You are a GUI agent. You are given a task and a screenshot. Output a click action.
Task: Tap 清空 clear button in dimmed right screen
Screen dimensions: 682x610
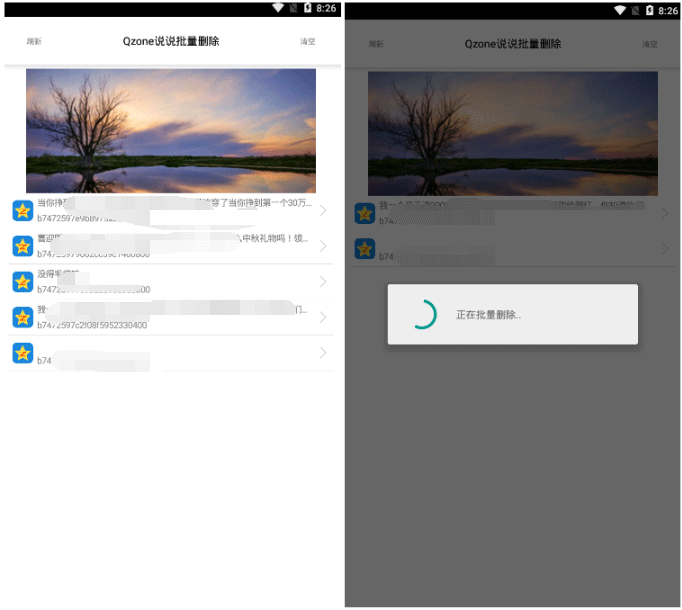(x=650, y=44)
